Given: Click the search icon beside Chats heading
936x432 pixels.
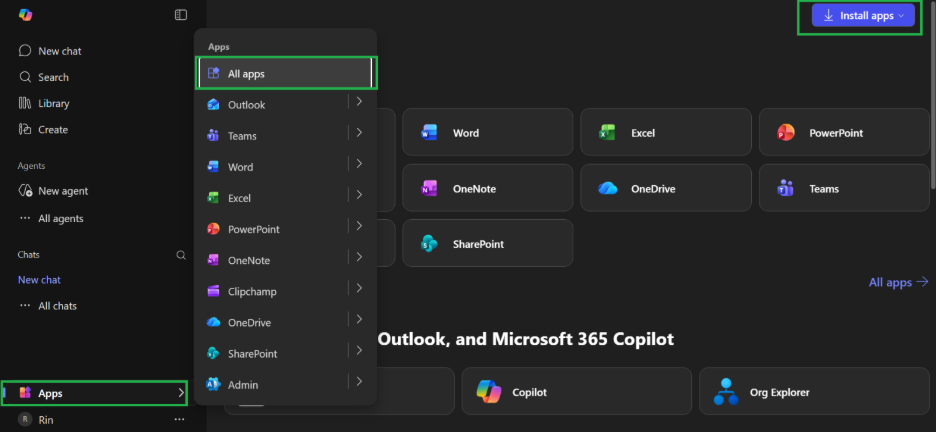Looking at the screenshot, I should [x=181, y=255].
